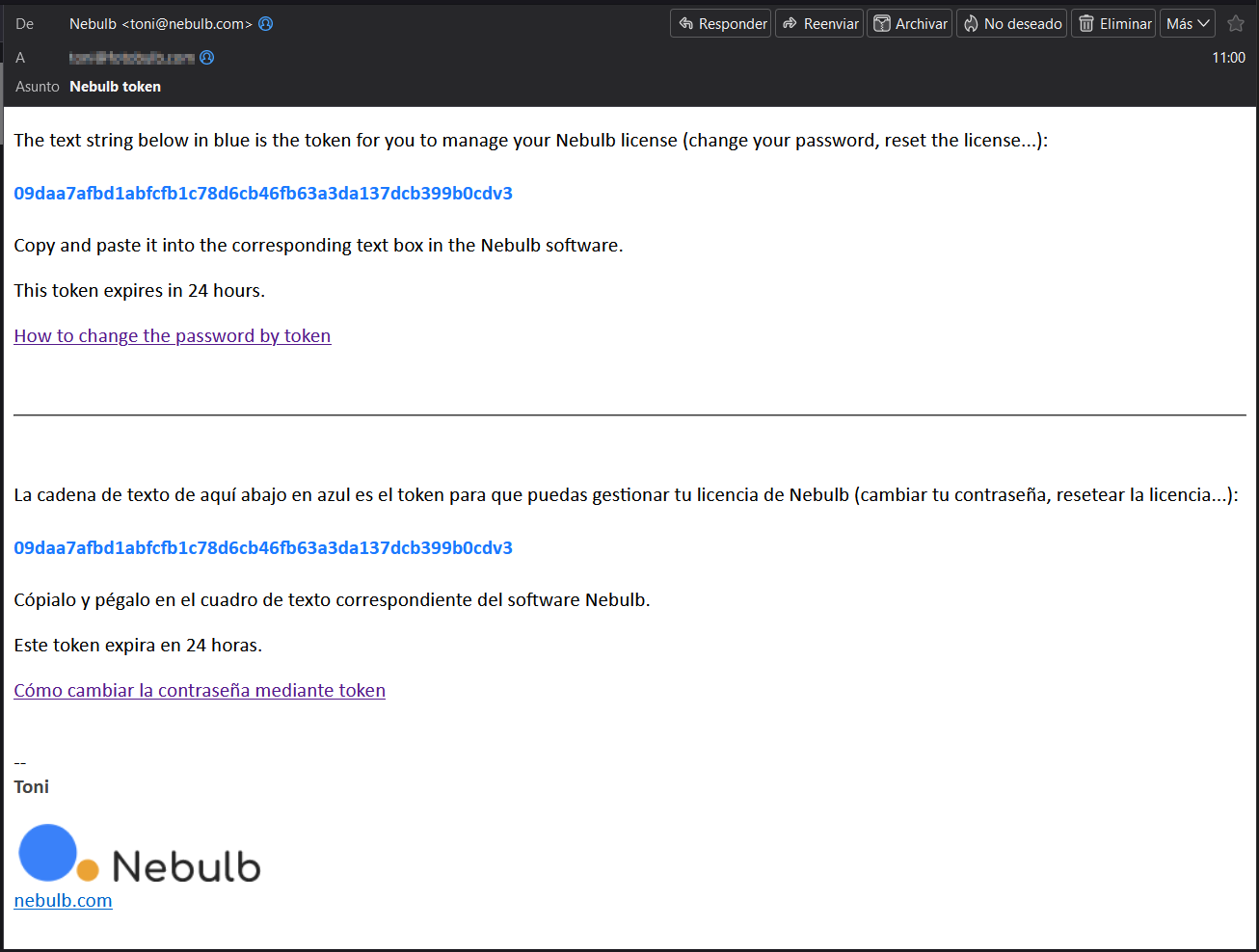1259x952 pixels.
Task: Click the Reenviar (forward) button
Action: click(819, 24)
